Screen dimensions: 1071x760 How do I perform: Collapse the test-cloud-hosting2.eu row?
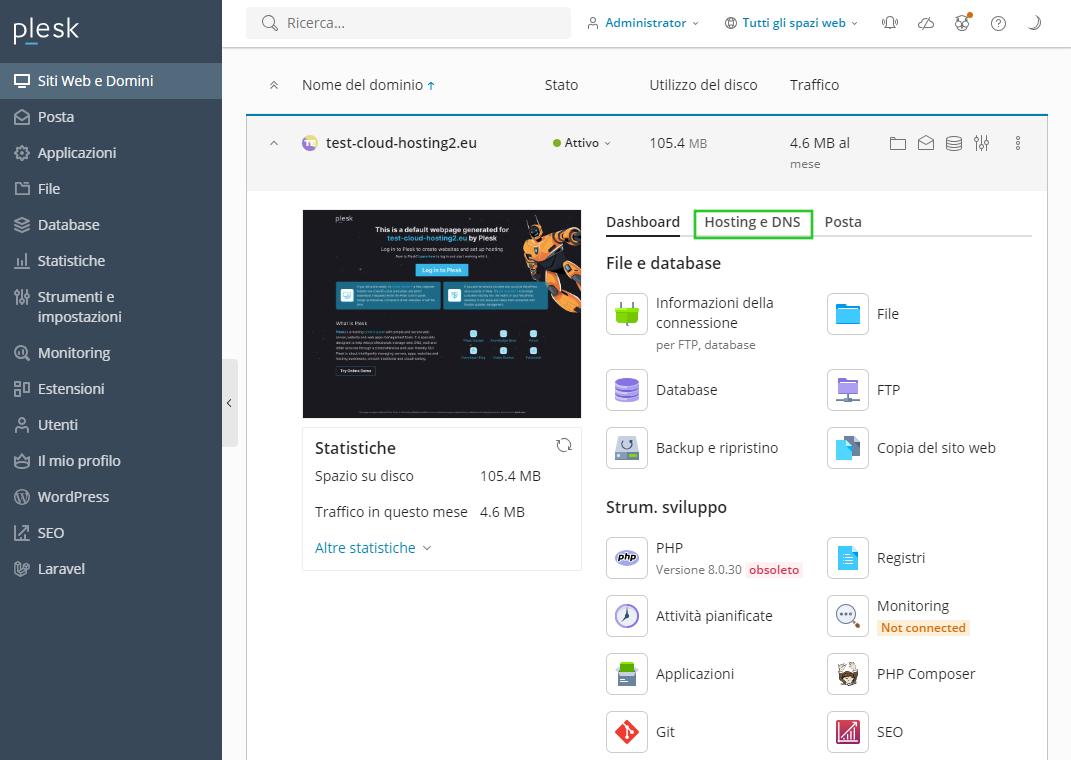click(274, 143)
